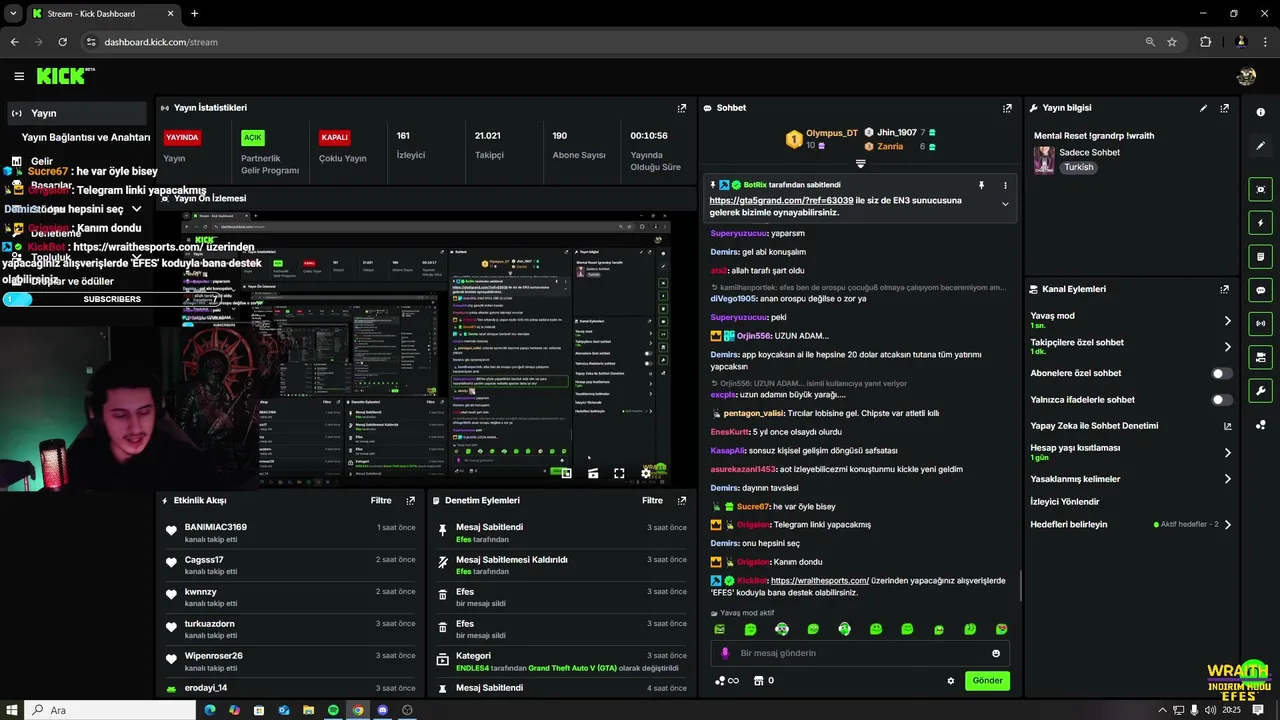Open Yayın Bağlantısı ve Anahtarı menu item
Viewport: 1280px width, 720px height.
pos(86,137)
